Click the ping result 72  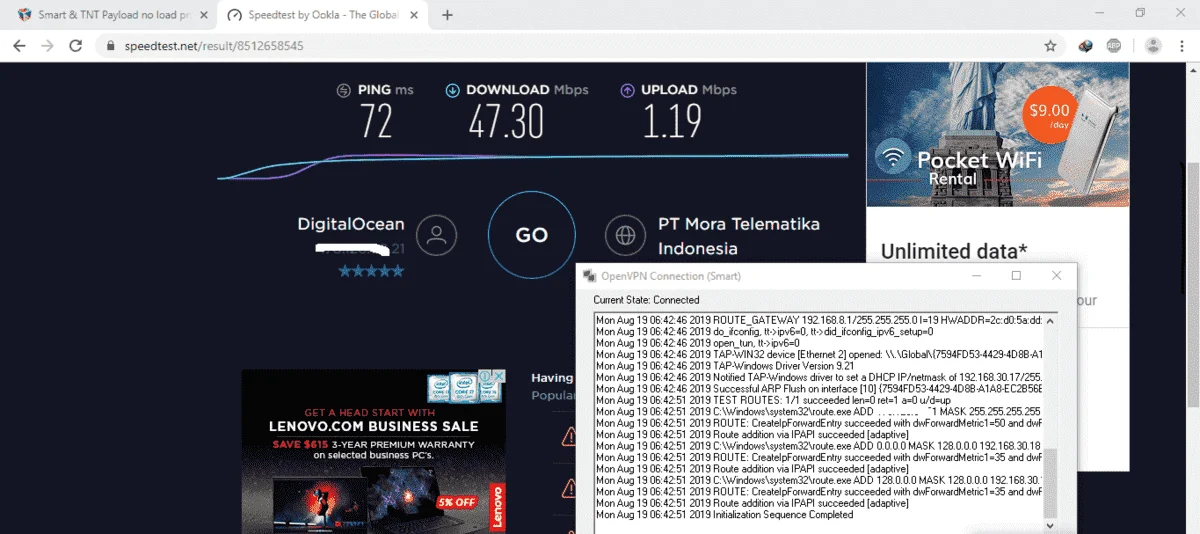tap(376, 123)
